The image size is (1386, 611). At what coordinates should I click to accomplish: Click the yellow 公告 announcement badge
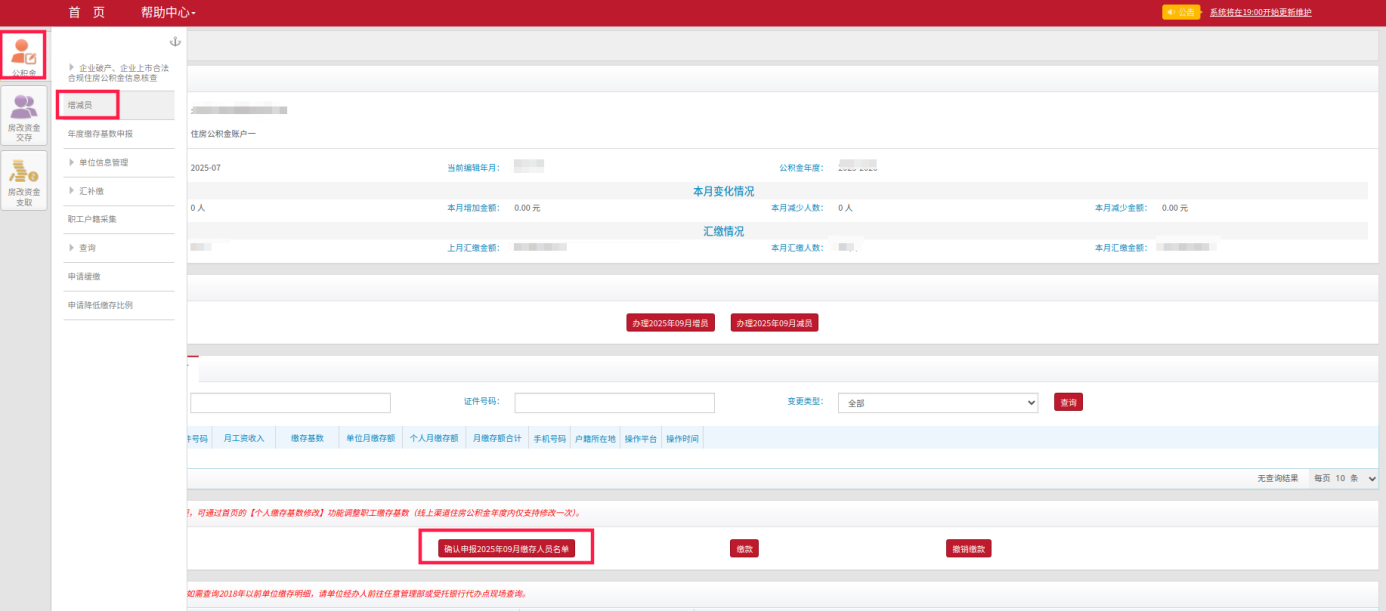pyautogui.click(x=1180, y=12)
